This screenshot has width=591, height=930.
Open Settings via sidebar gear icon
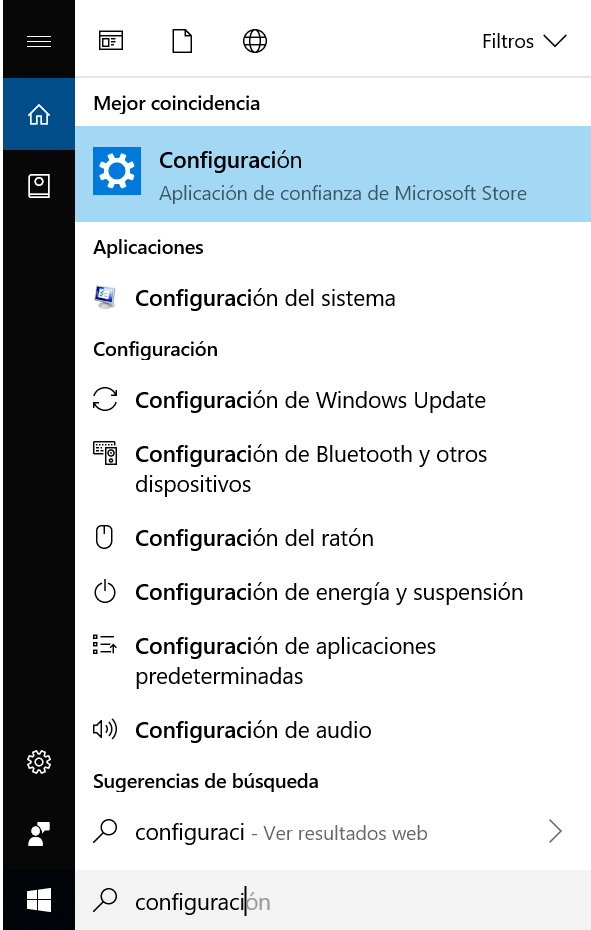click(38, 762)
